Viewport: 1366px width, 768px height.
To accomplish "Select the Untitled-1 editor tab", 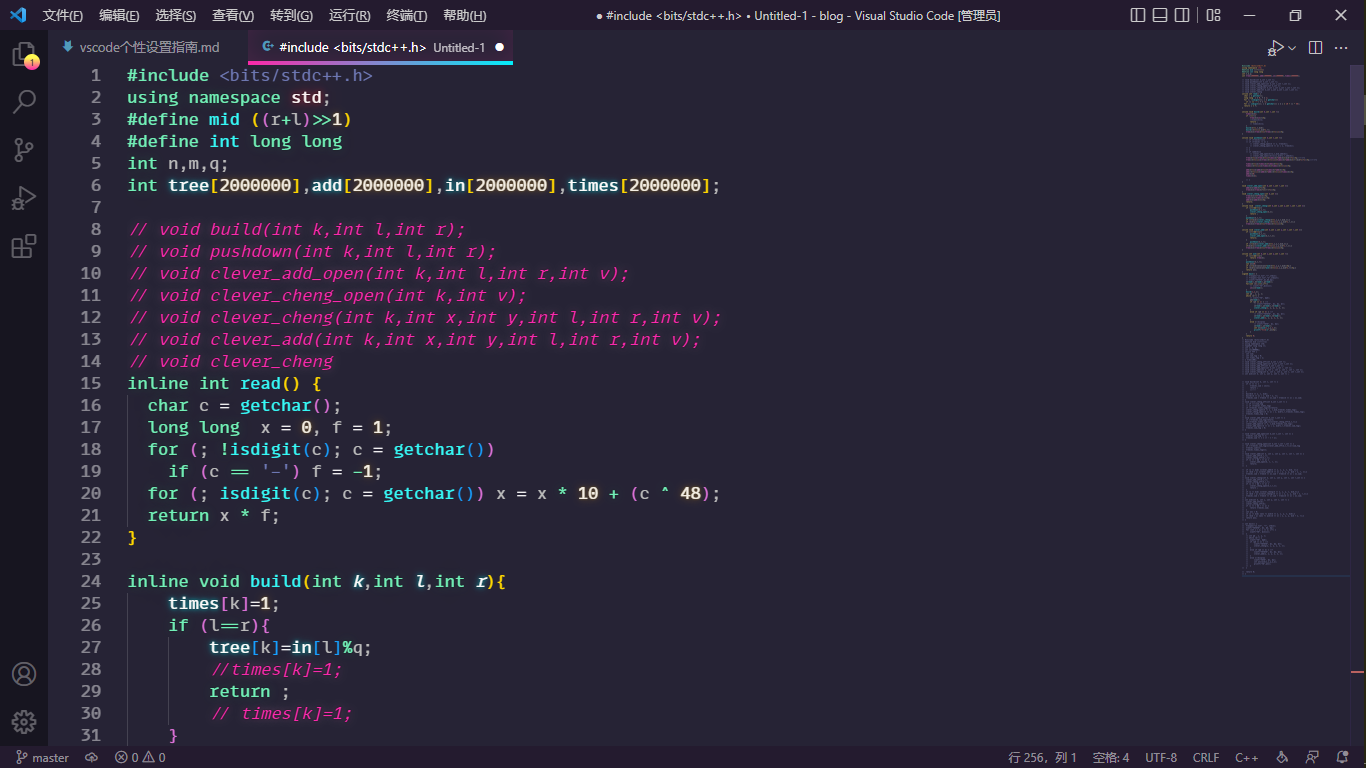I will click(x=381, y=48).
